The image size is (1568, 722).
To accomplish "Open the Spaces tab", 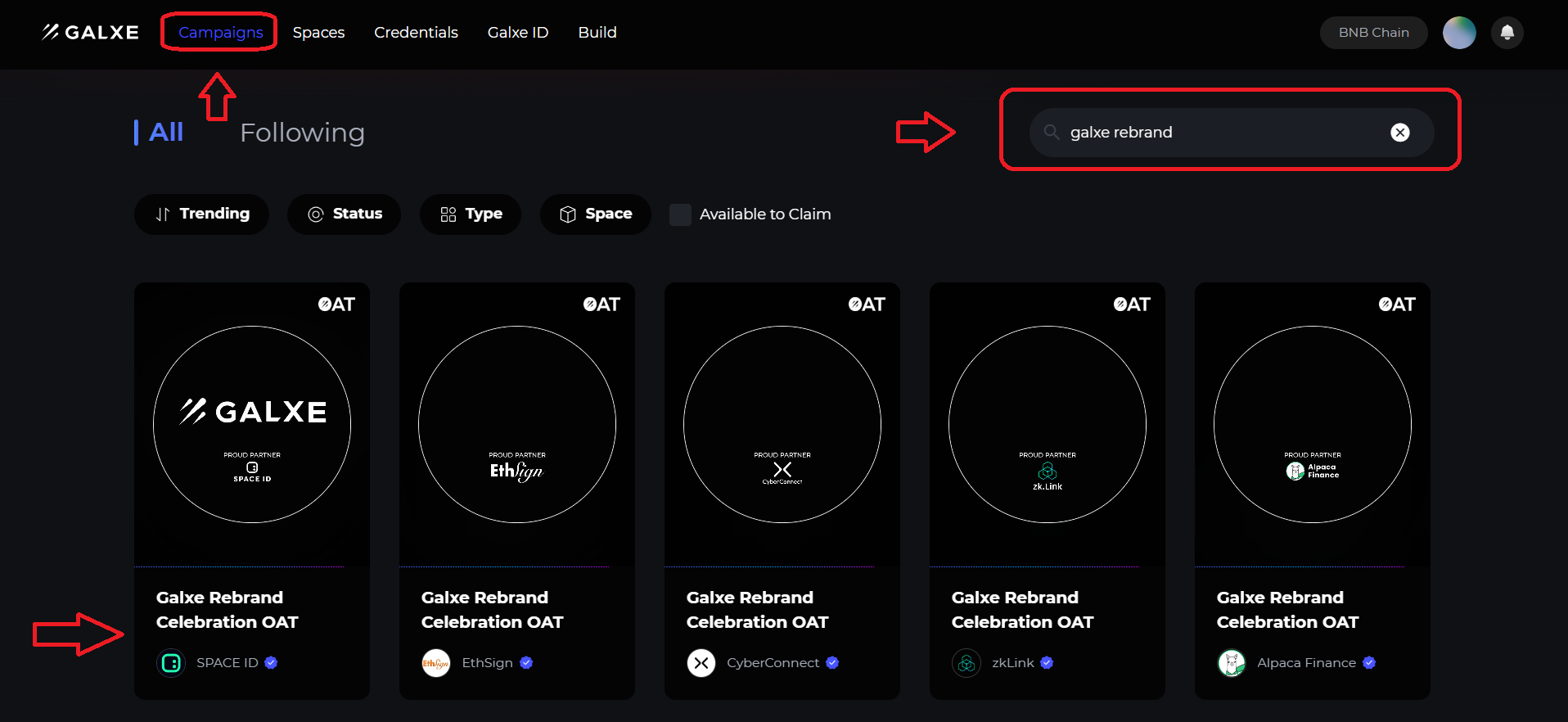I will pyautogui.click(x=318, y=32).
